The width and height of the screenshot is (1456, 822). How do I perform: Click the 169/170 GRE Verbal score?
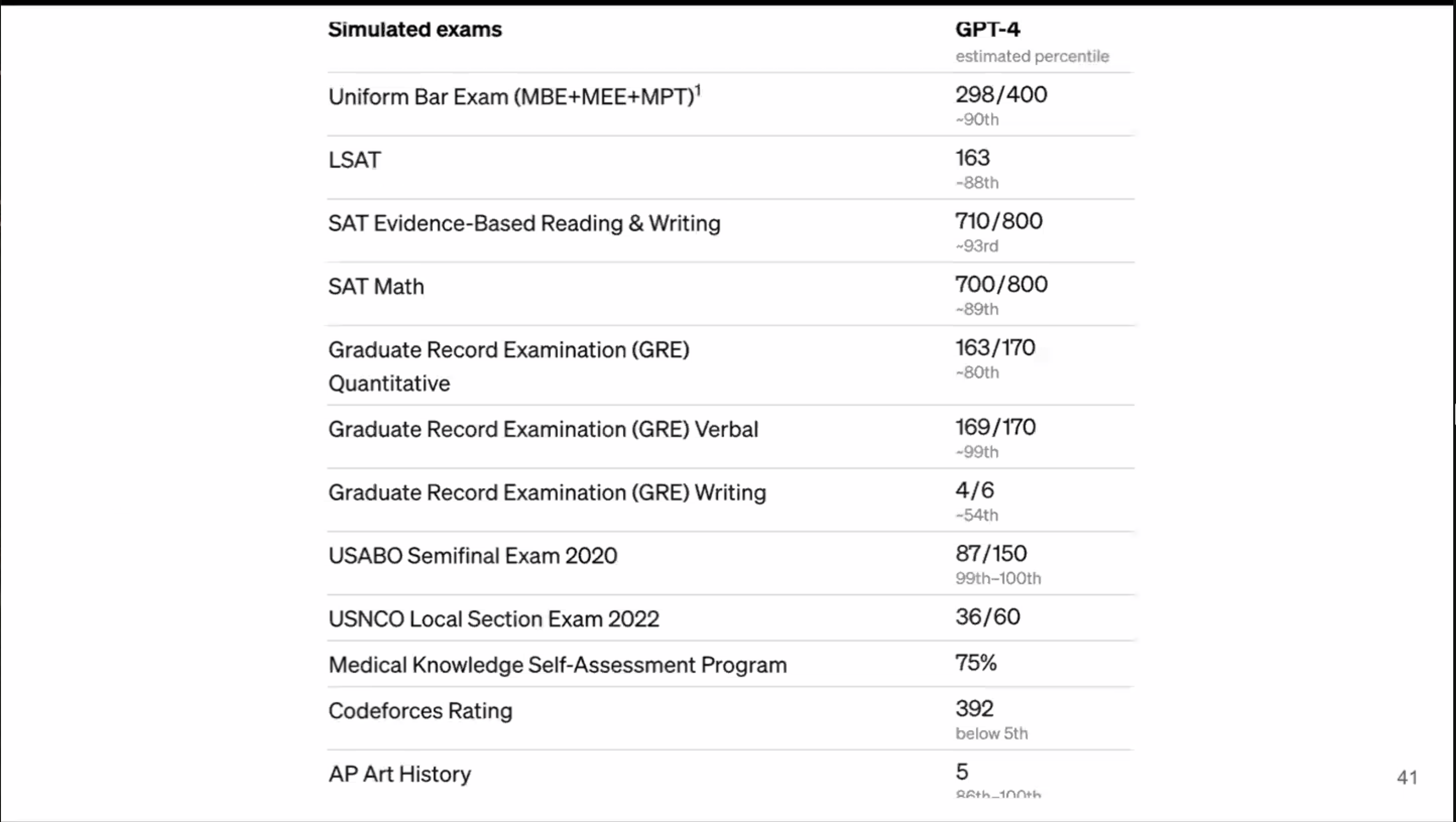point(995,427)
